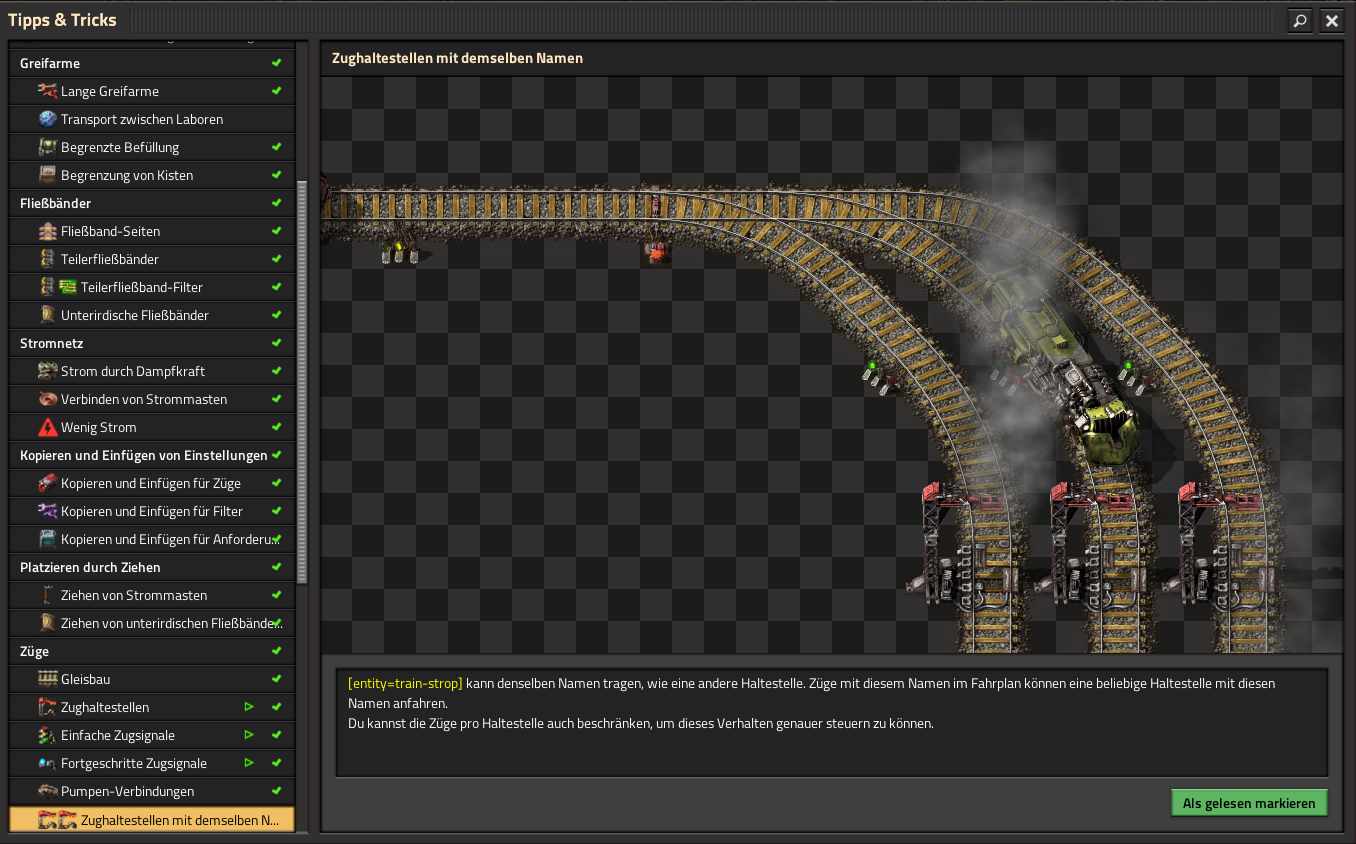Click the tips list vertical scrollbar
This screenshot has width=1356, height=844.
[x=303, y=380]
